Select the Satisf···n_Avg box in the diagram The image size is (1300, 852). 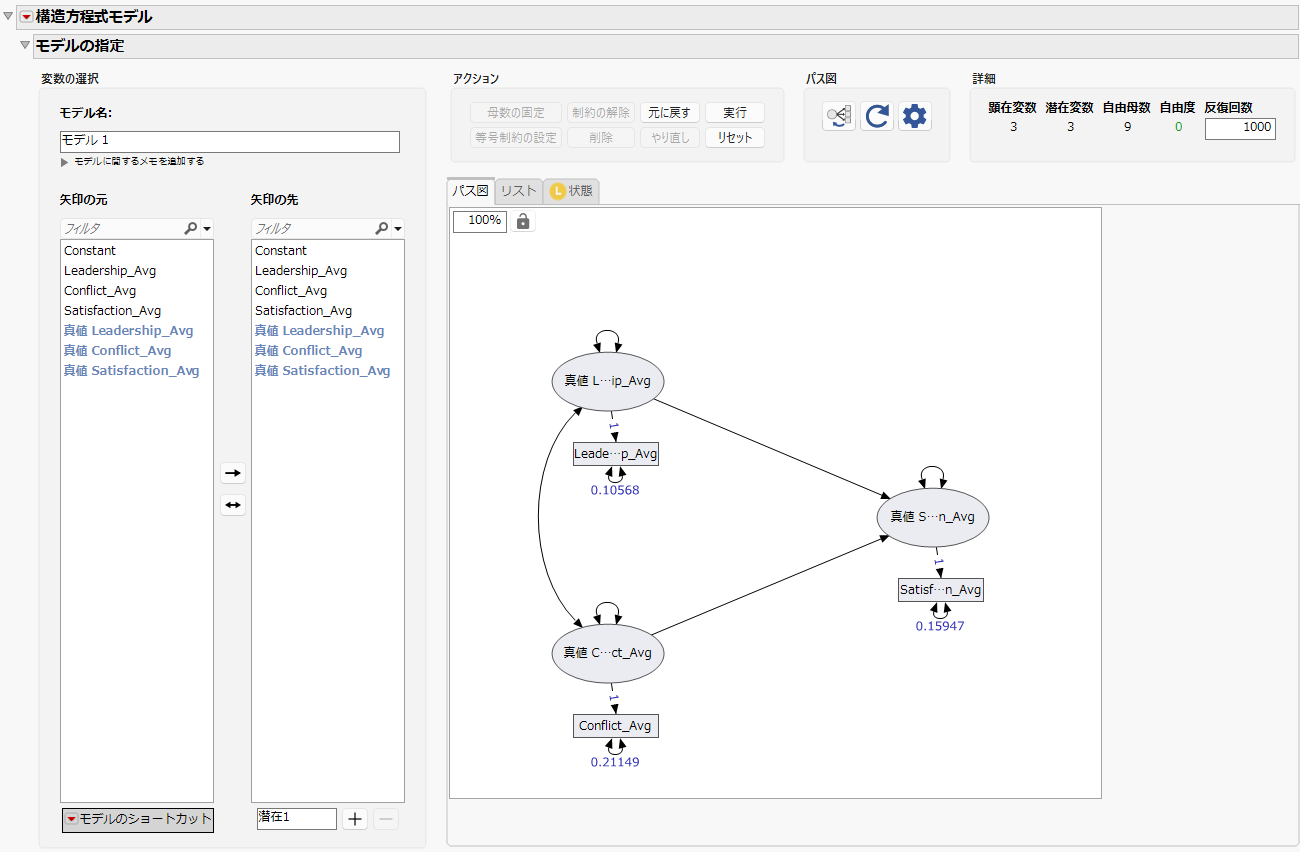point(940,590)
